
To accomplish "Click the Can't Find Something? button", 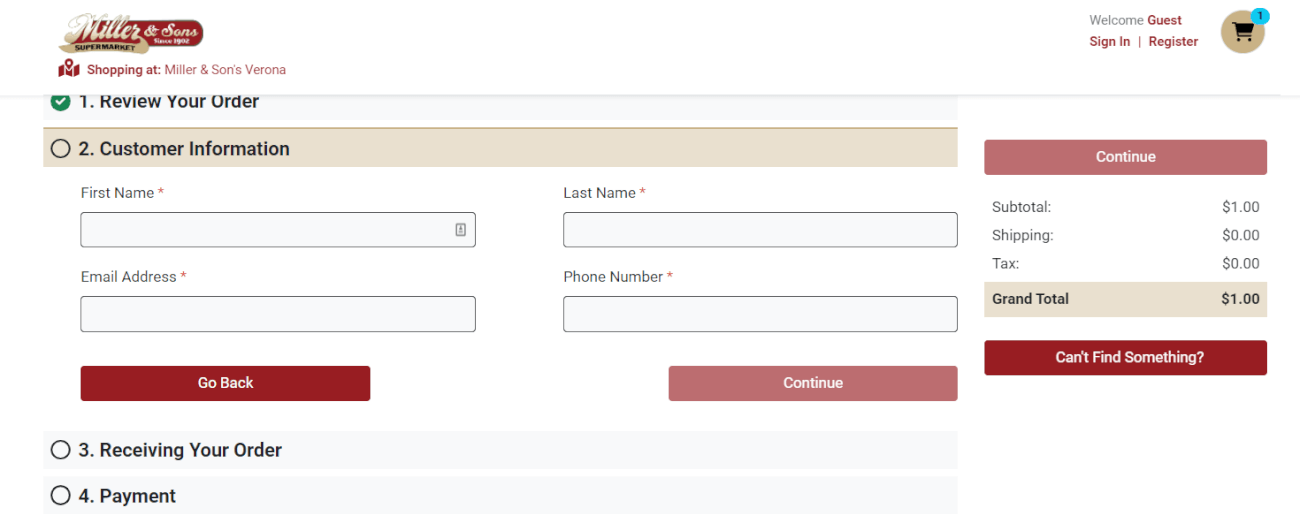I will [x=1125, y=358].
